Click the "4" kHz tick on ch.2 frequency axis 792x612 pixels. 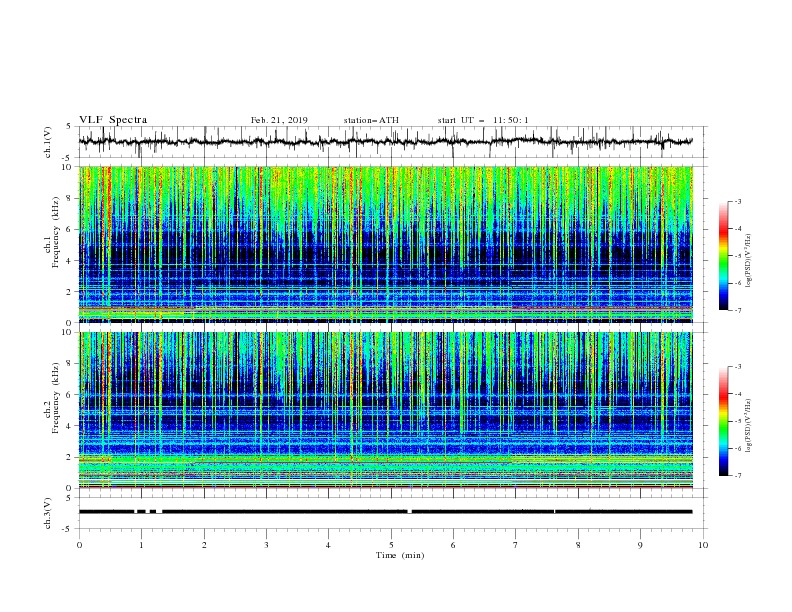[x=71, y=426]
